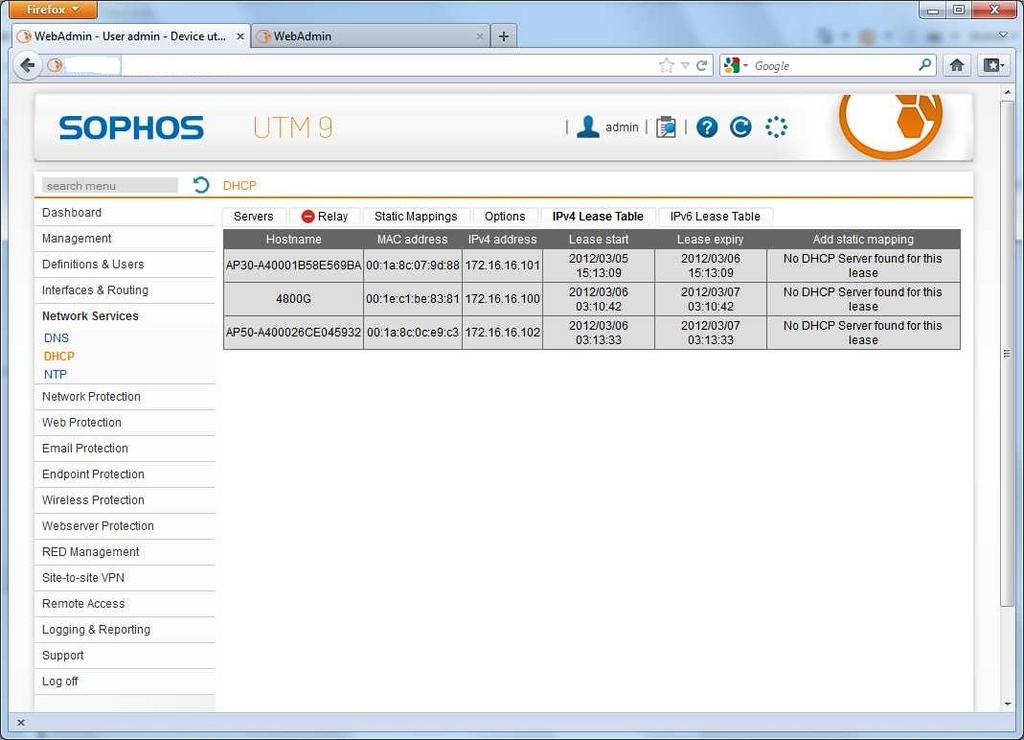The height and width of the screenshot is (740, 1024).
Task: Open NTP under Network Services
Action: [x=55, y=374]
